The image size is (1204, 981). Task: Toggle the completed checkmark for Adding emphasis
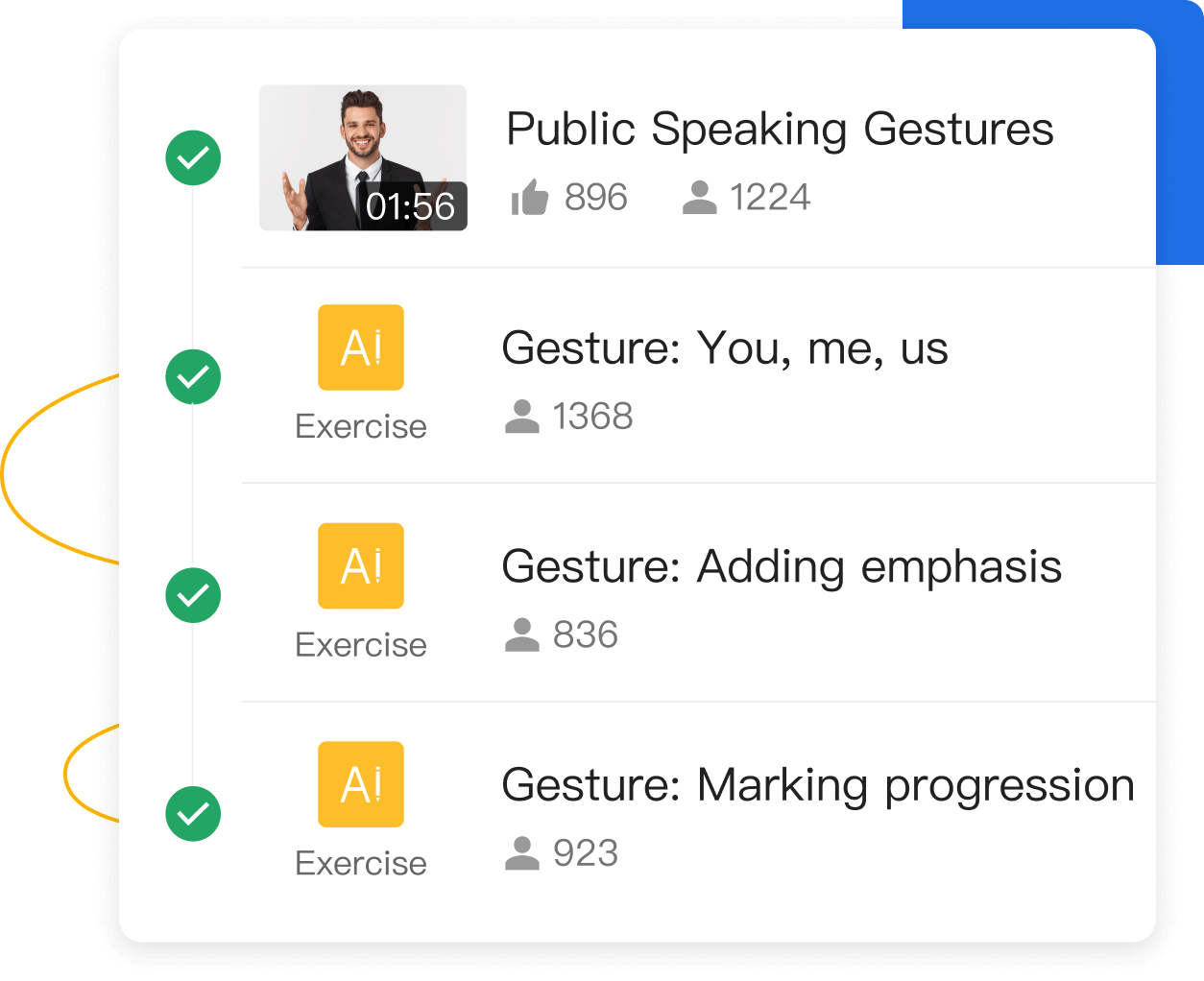pos(193,595)
